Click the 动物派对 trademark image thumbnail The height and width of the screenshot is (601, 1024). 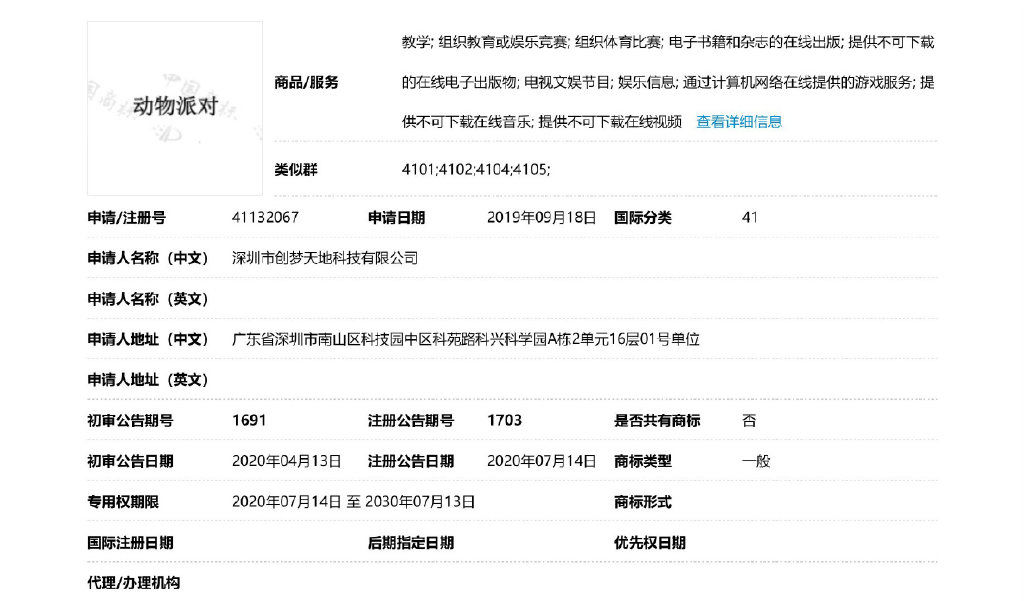coord(175,108)
